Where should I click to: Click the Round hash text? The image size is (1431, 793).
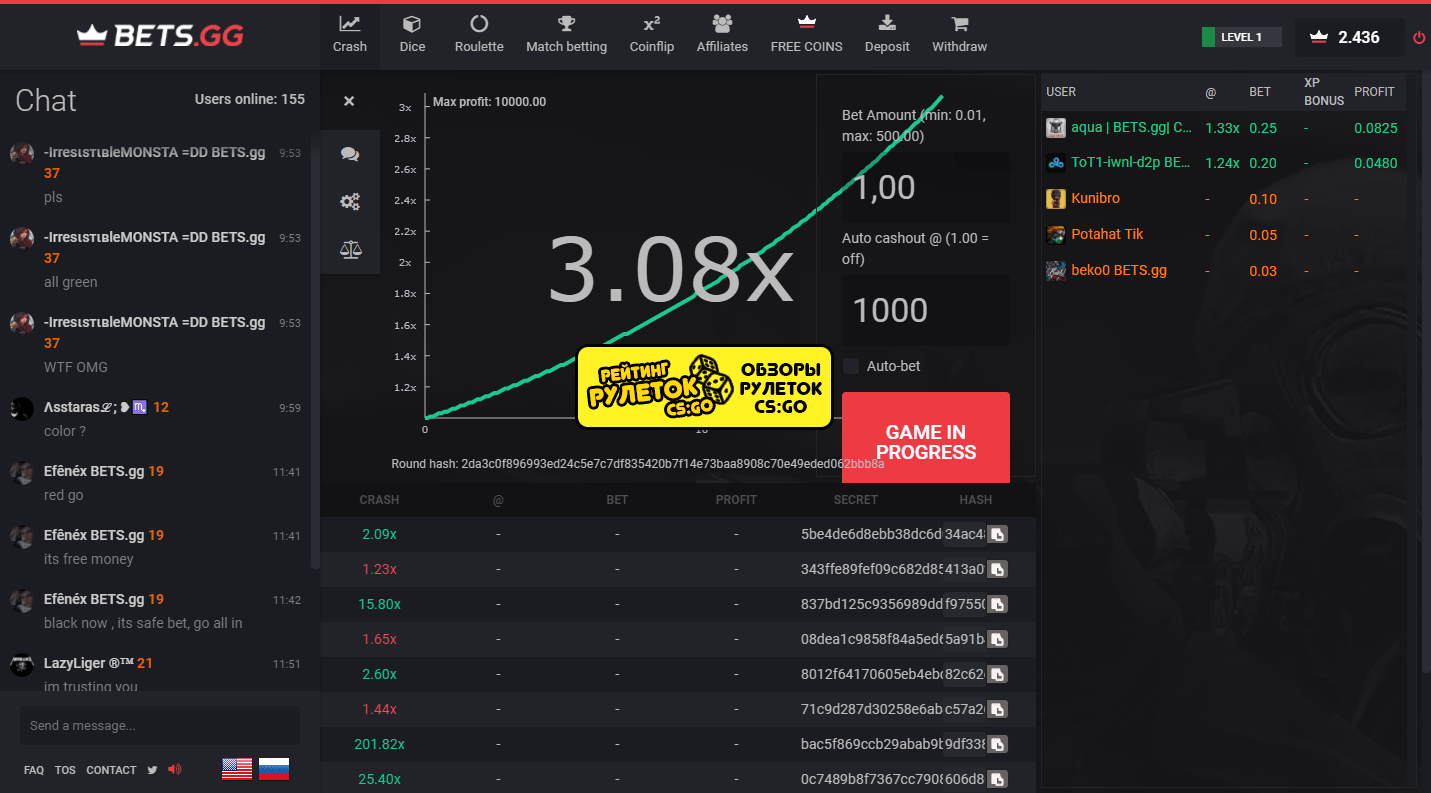[x=638, y=464]
